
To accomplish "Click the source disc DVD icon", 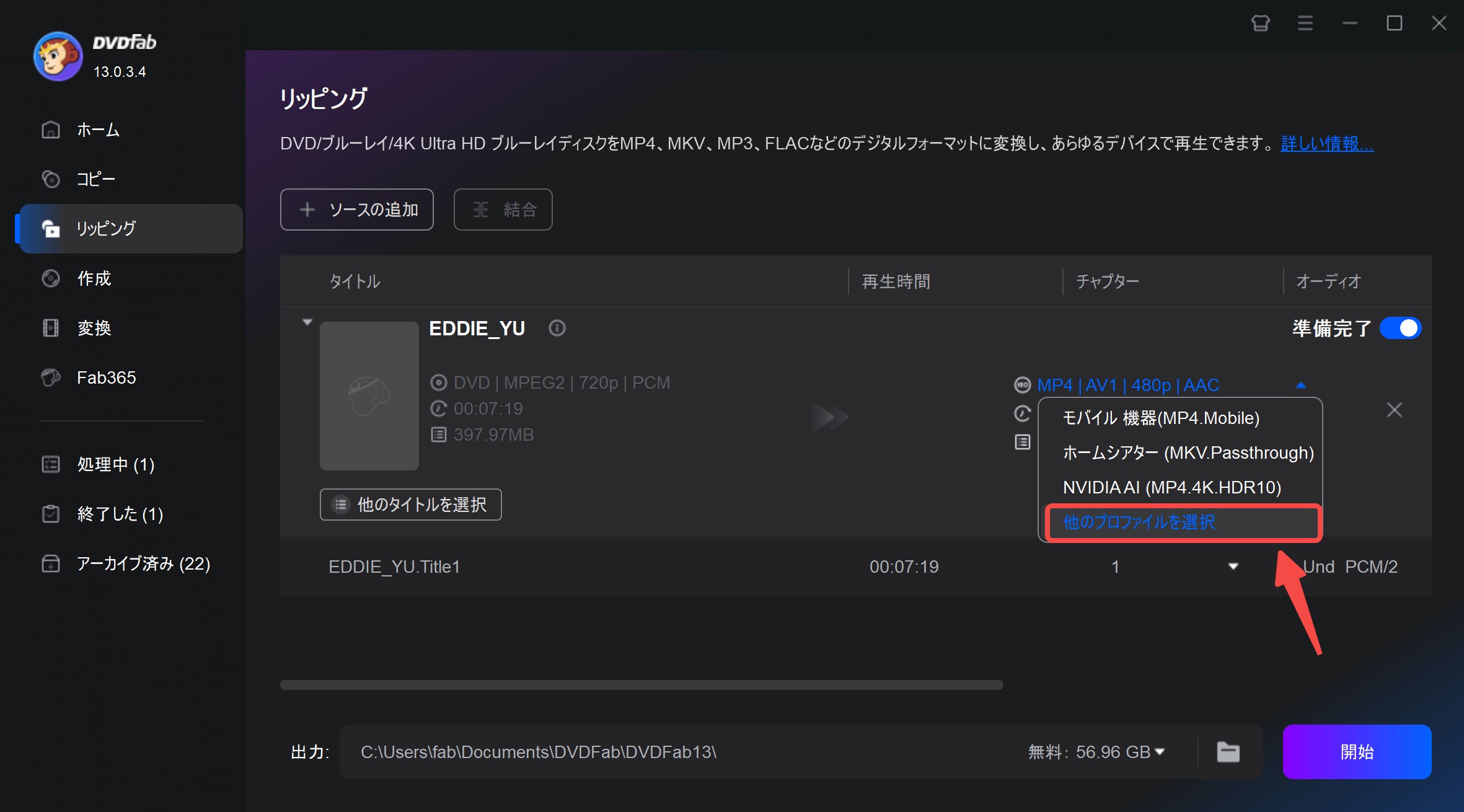I will 438,383.
